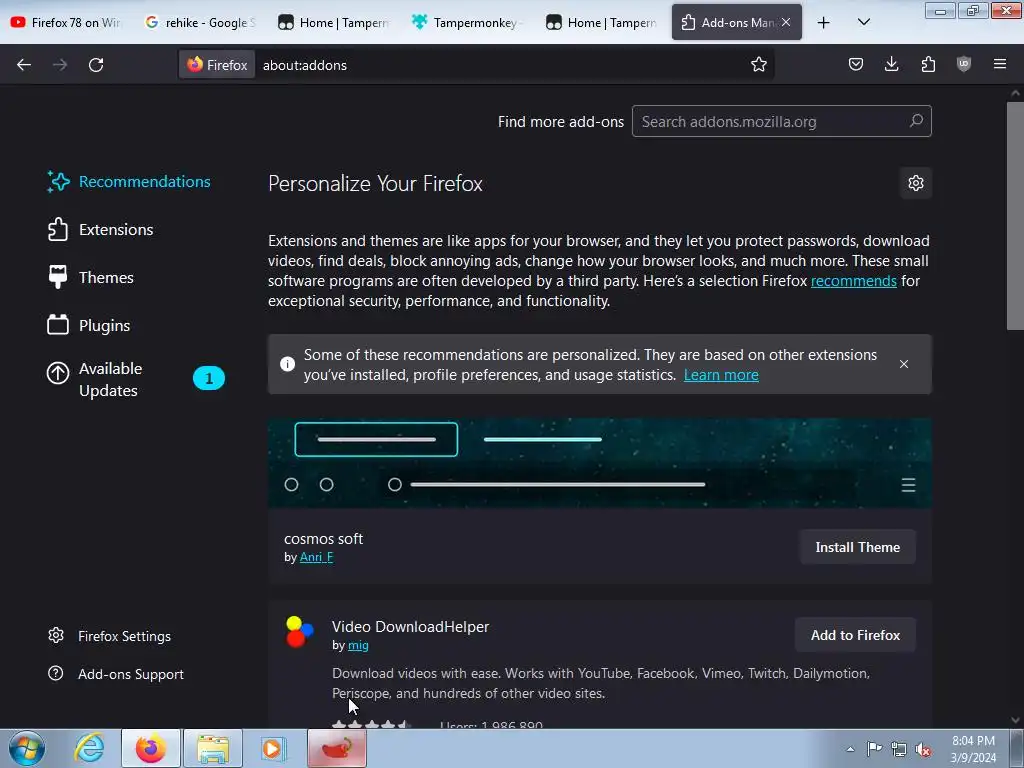1024x768 pixels.
Task: Click the Video DownloadHelper icon
Action: click(299, 632)
